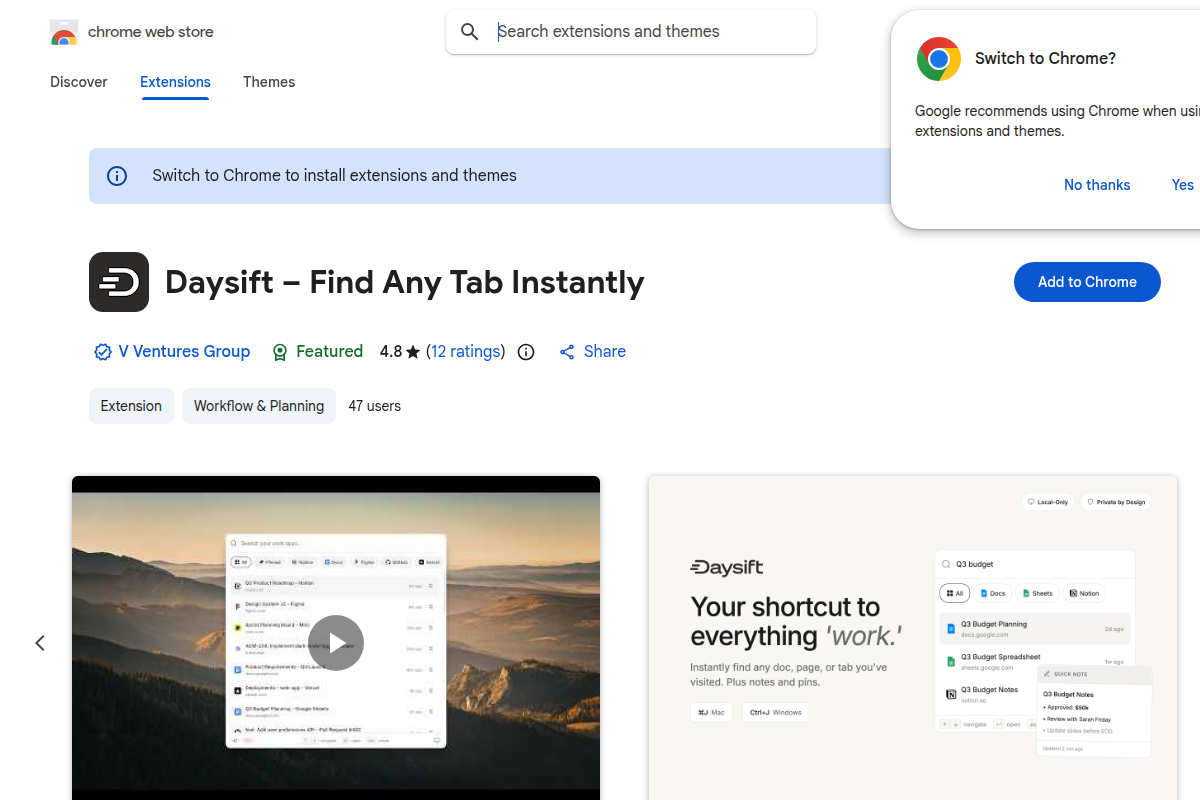Click the Daysift extension logo icon

[119, 282]
